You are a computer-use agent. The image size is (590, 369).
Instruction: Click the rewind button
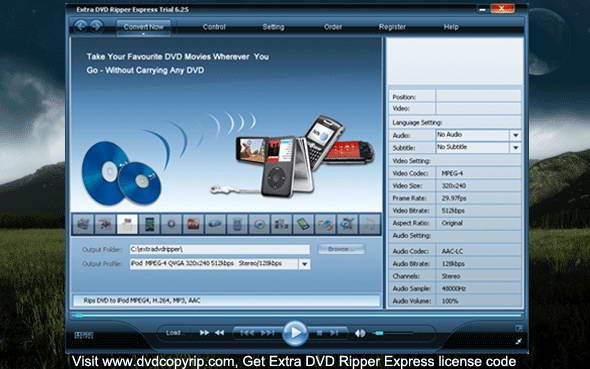[x=219, y=333]
